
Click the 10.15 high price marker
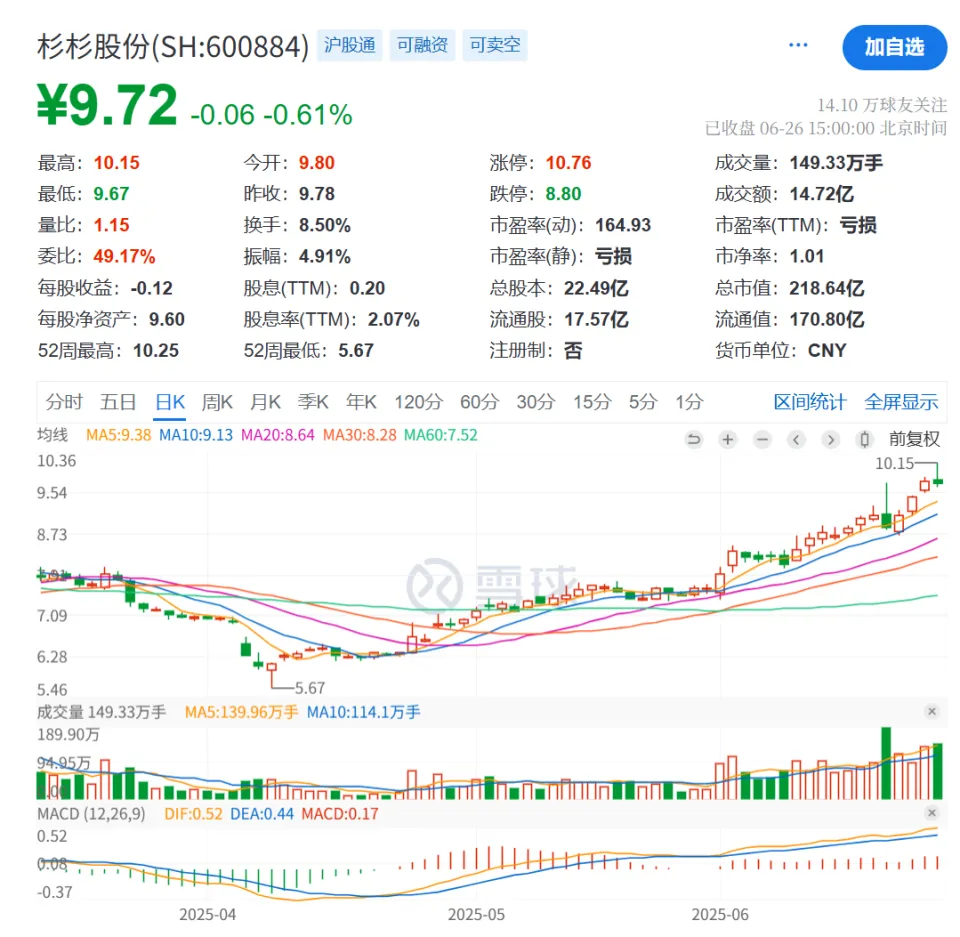click(x=894, y=463)
